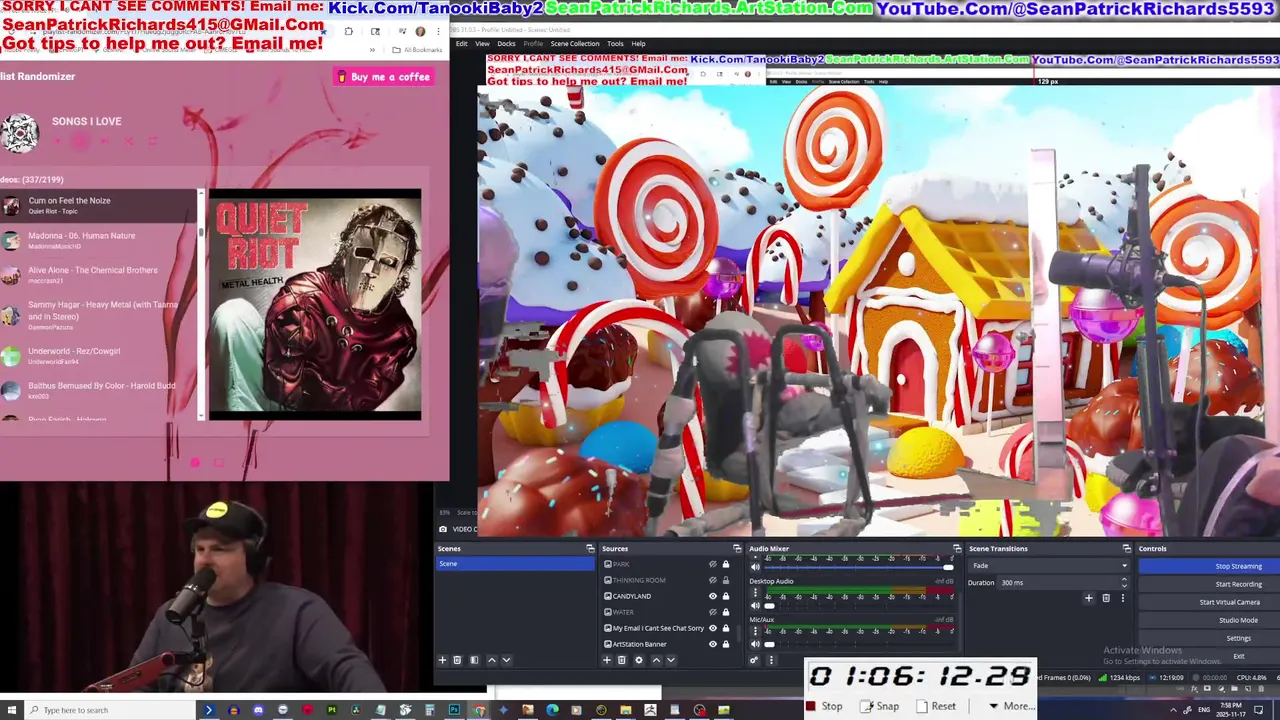The image size is (1280, 720).
Task: Click Quiet Riot album cover thumbnail
Action: [x=314, y=304]
